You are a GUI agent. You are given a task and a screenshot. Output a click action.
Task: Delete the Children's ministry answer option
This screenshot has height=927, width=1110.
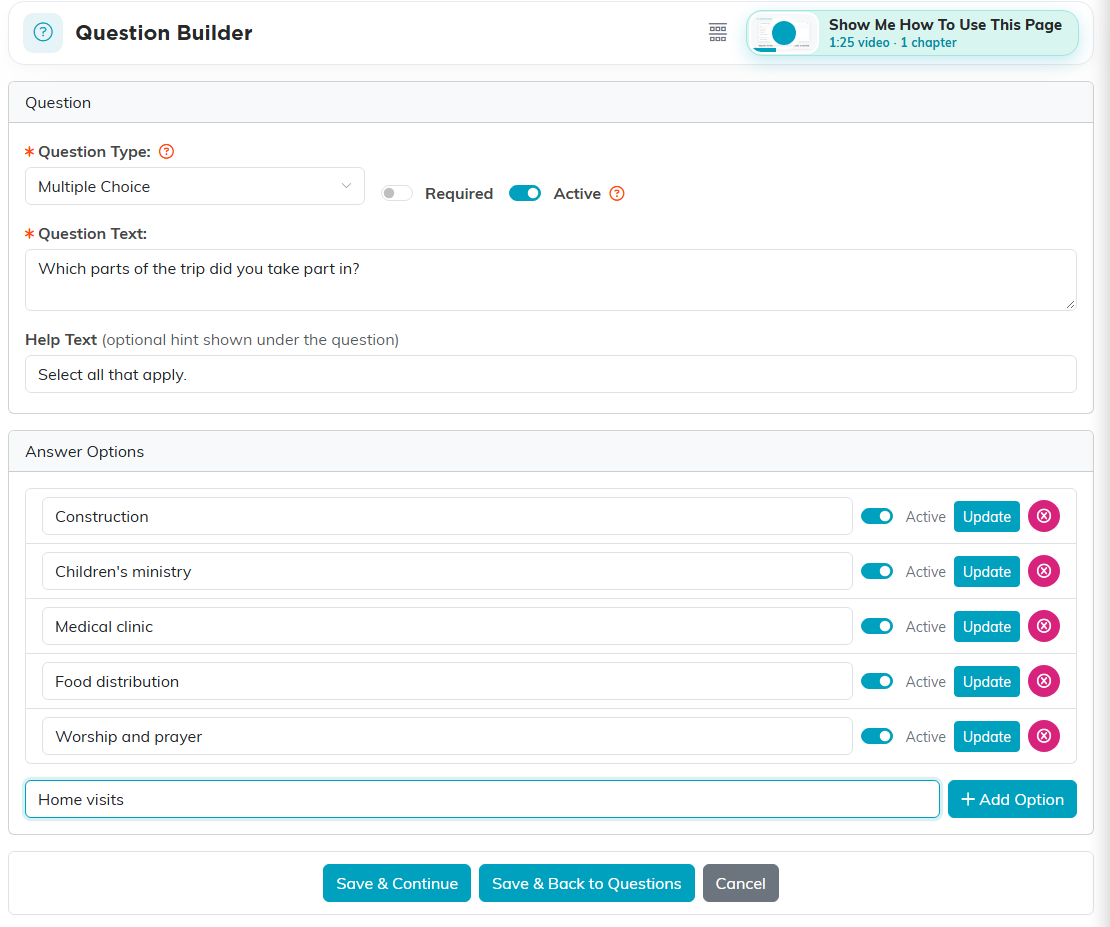click(x=1043, y=571)
